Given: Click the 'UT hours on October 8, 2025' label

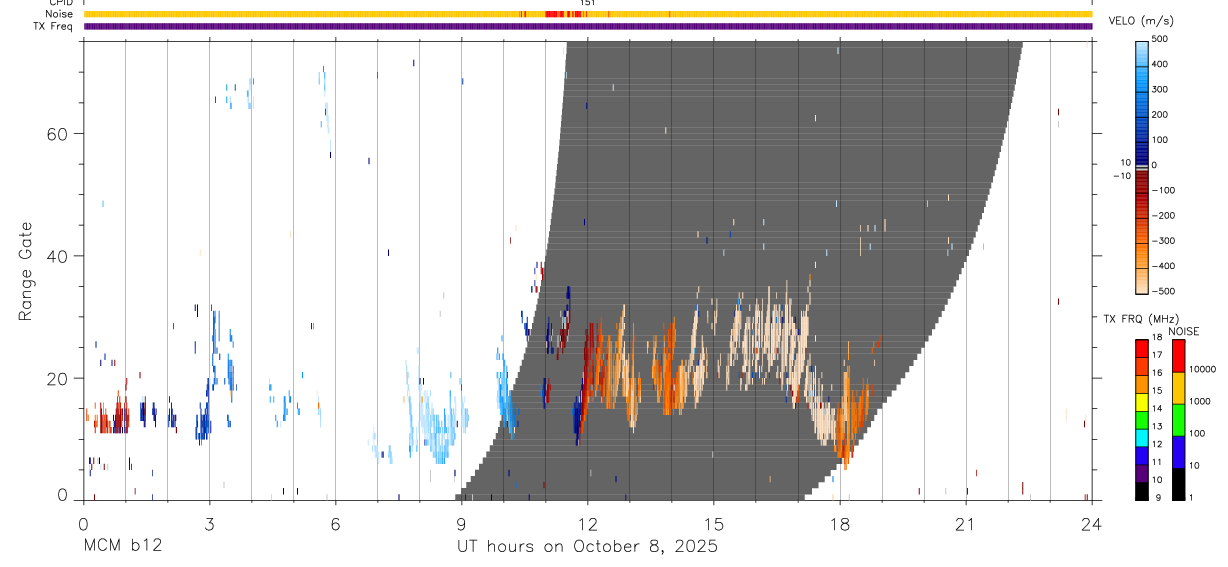Looking at the screenshot, I should pos(588,547).
